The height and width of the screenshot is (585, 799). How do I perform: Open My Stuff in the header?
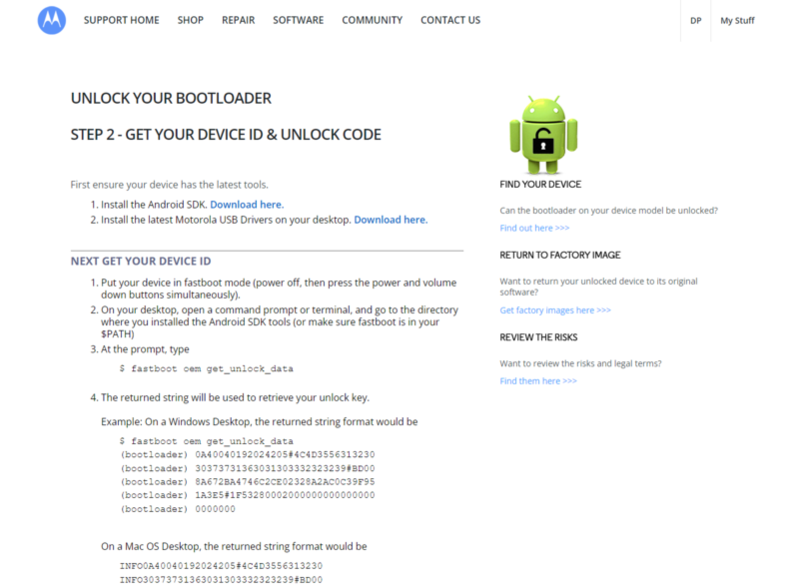coord(737,21)
